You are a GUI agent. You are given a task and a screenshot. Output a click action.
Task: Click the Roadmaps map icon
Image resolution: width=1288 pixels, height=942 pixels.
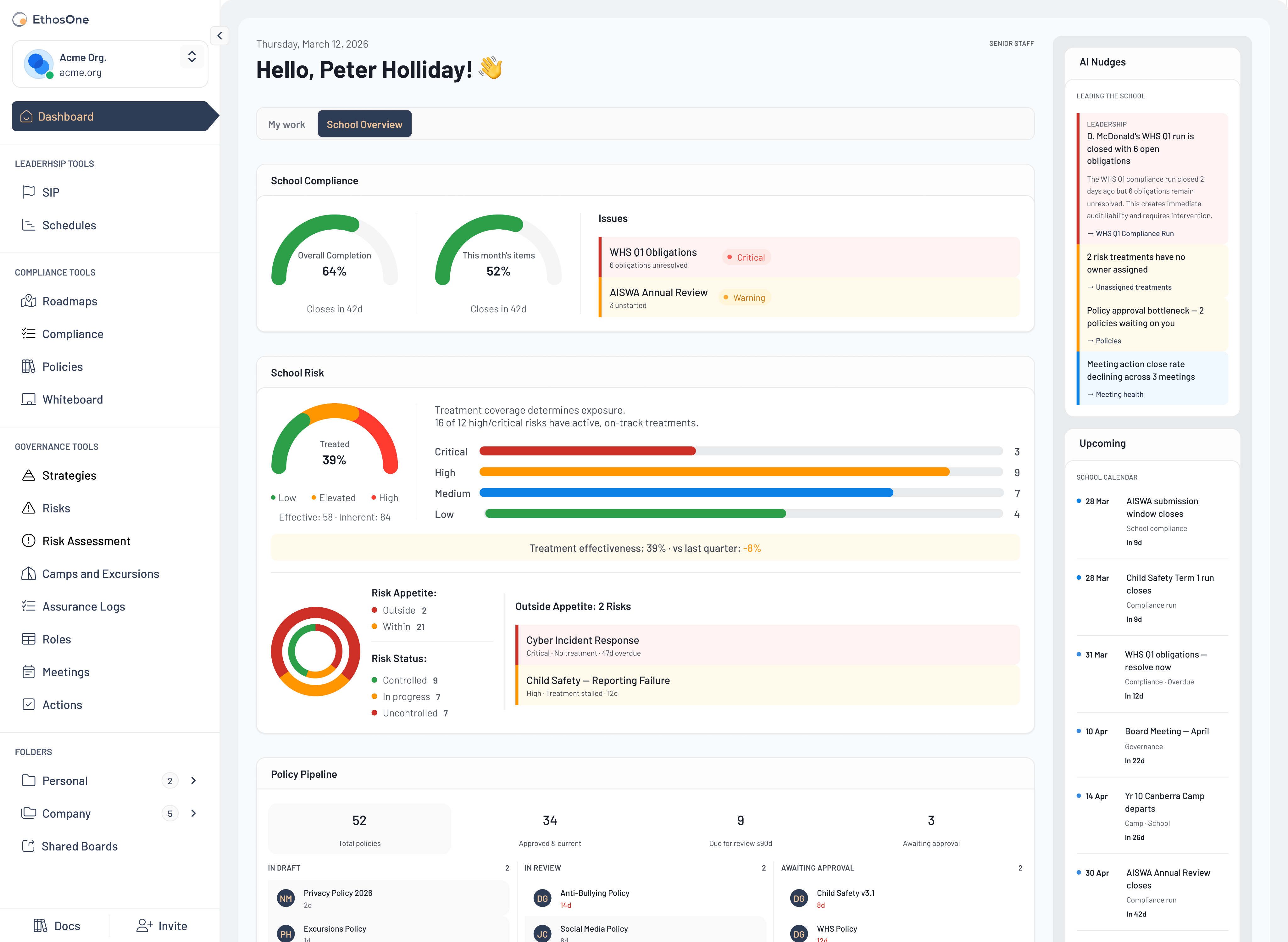pyautogui.click(x=29, y=301)
